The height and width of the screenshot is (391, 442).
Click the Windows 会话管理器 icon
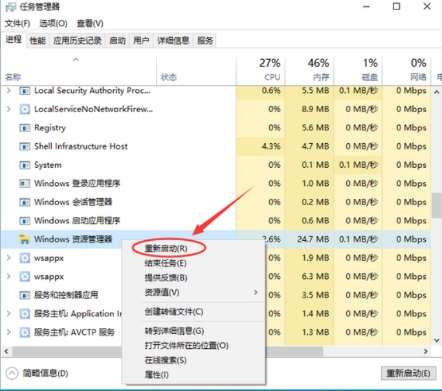pos(24,202)
